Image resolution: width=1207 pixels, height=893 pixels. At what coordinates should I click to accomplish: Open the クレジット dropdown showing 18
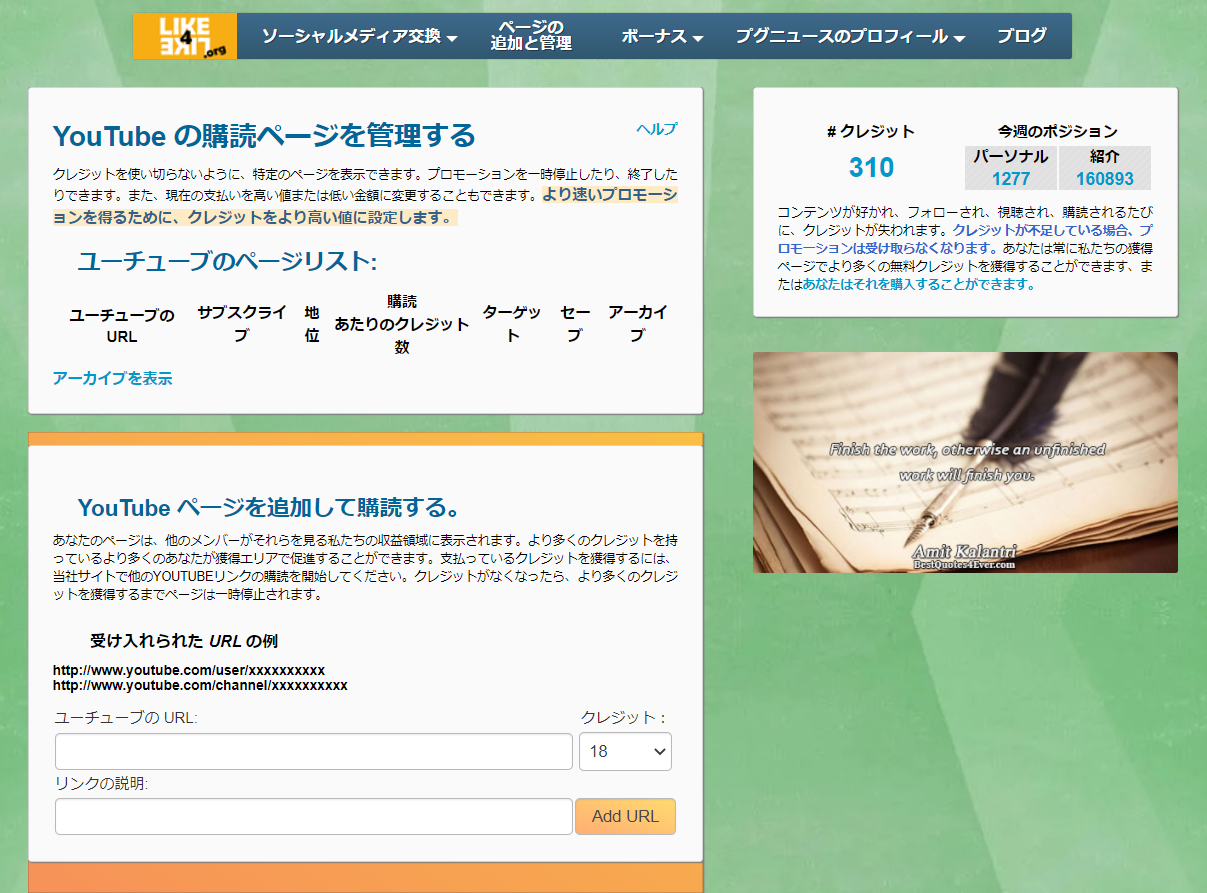625,752
